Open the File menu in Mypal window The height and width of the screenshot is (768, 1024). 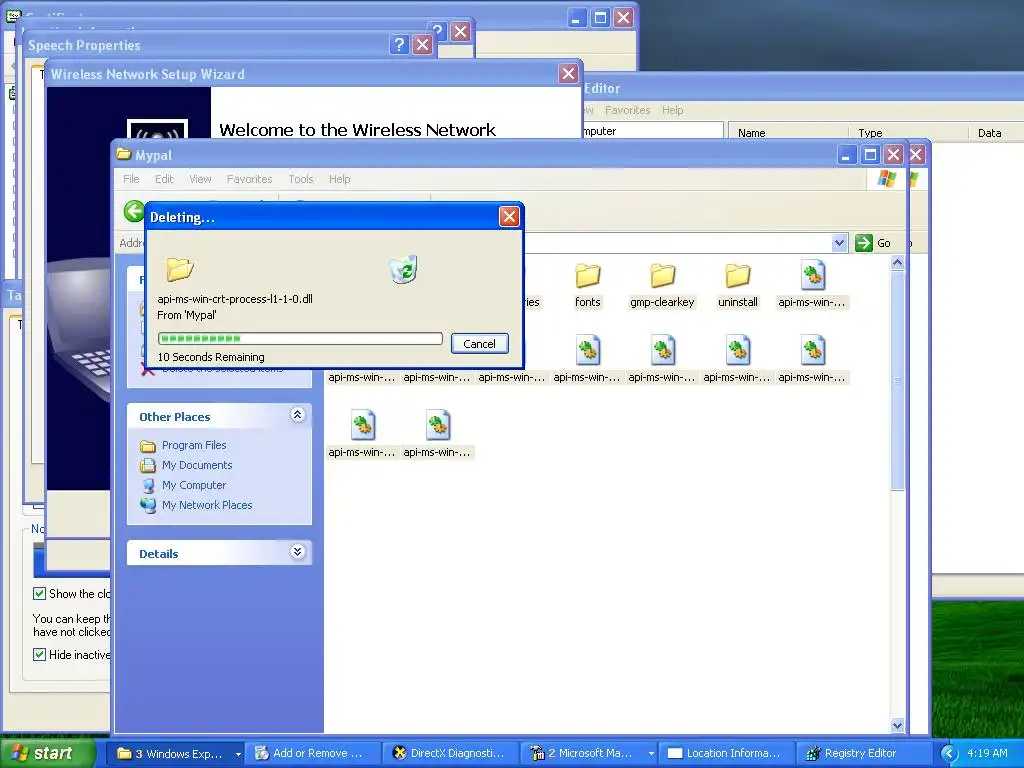[x=131, y=179]
